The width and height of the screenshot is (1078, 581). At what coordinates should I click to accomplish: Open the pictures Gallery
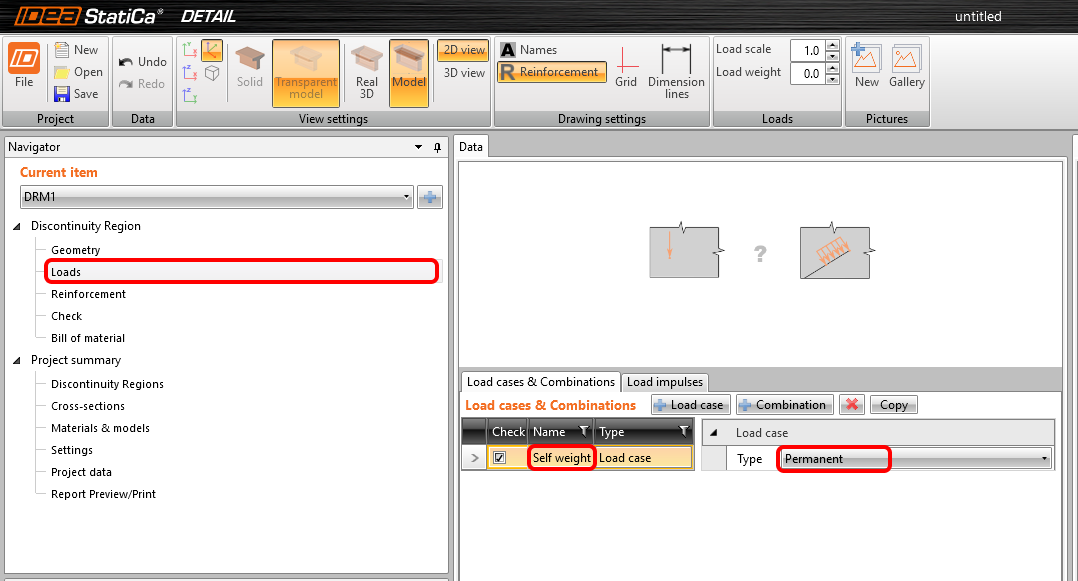click(x=906, y=66)
